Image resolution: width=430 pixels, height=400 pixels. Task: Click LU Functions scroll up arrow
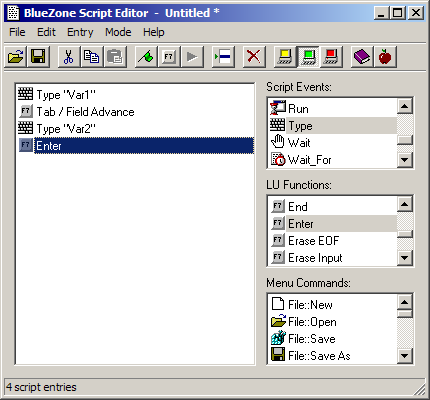click(405, 204)
